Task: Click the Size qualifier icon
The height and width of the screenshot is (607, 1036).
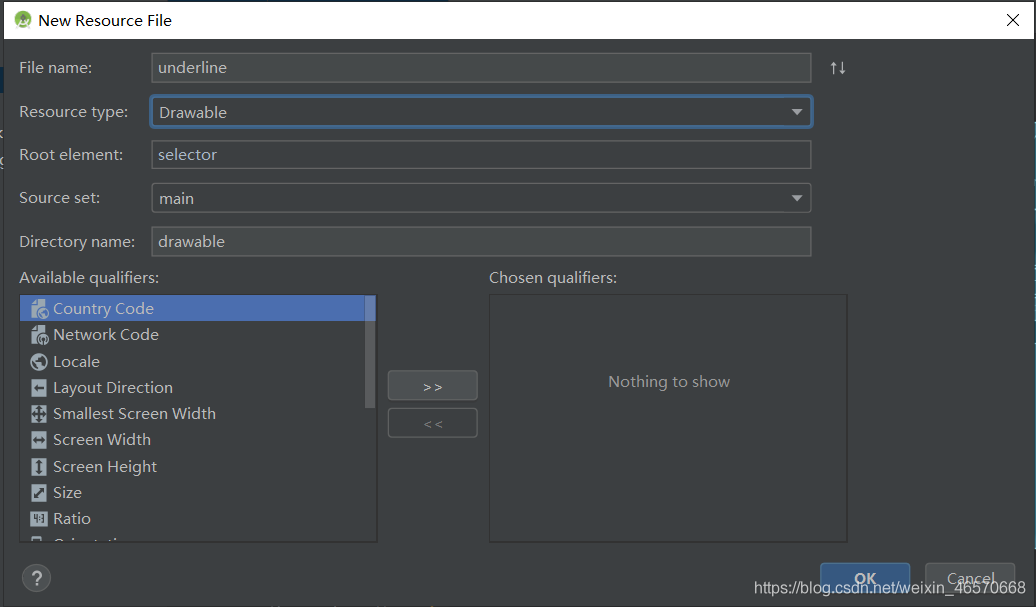Action: click(38, 492)
